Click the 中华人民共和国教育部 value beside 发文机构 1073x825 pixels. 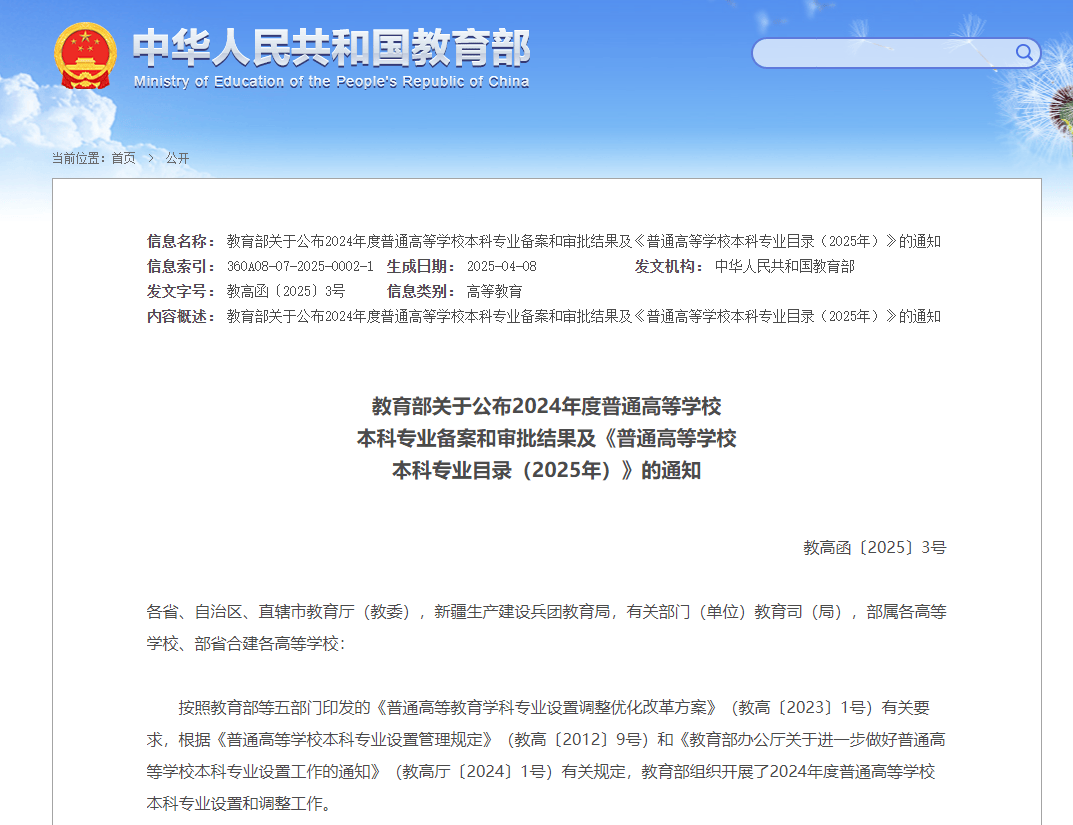[x=785, y=266]
